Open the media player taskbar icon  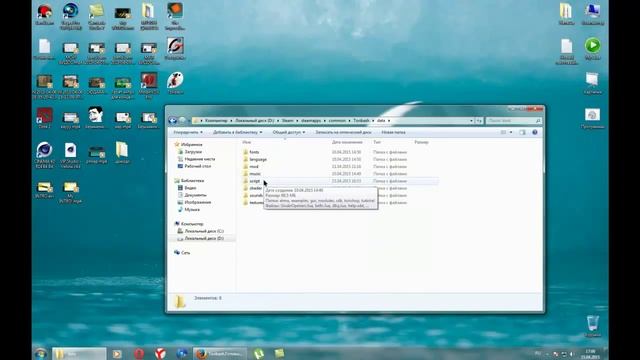coord(117,353)
